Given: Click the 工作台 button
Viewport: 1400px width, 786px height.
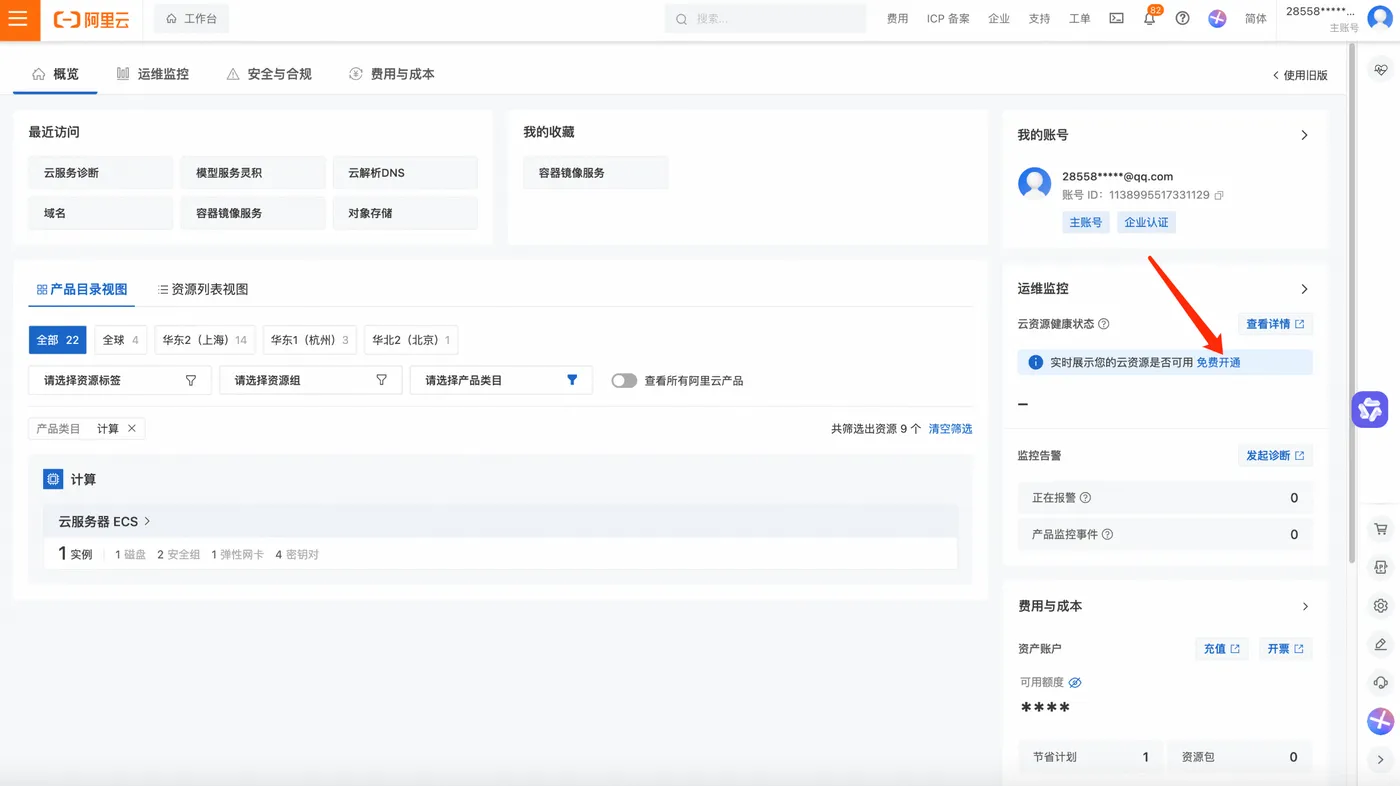Looking at the screenshot, I should 191,19.
